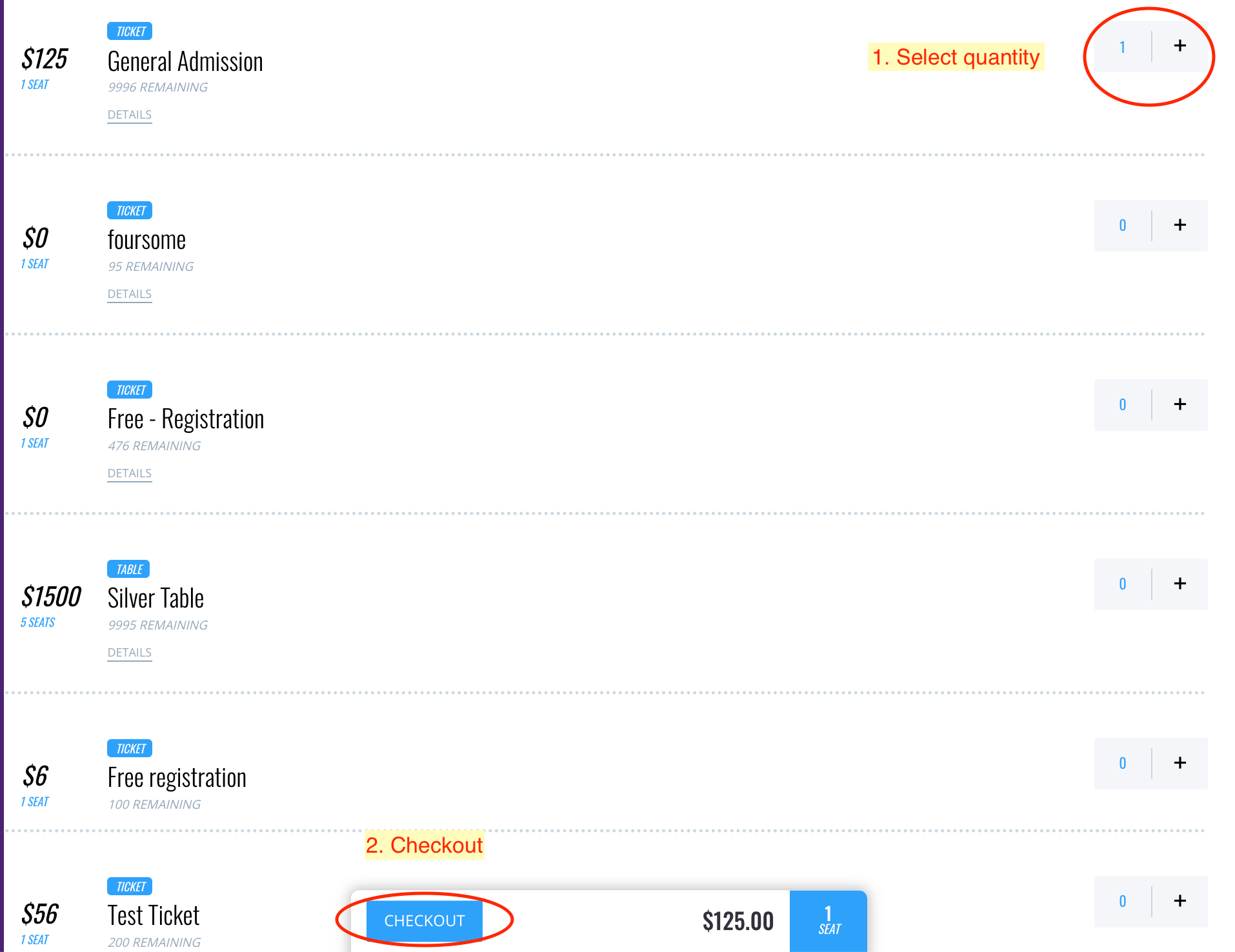Open DETAILS under Free - Registration
This screenshot has height=952, width=1235.
tap(130, 473)
